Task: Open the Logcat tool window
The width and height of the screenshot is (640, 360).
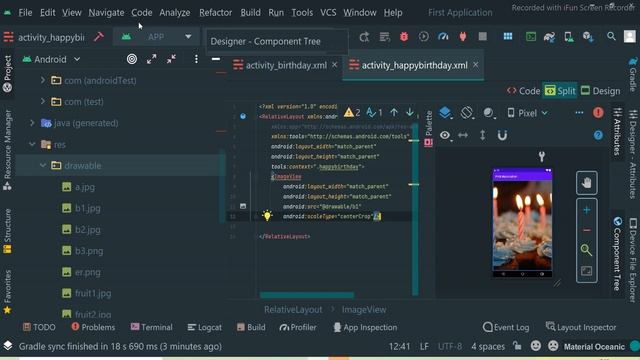Action: [204, 327]
